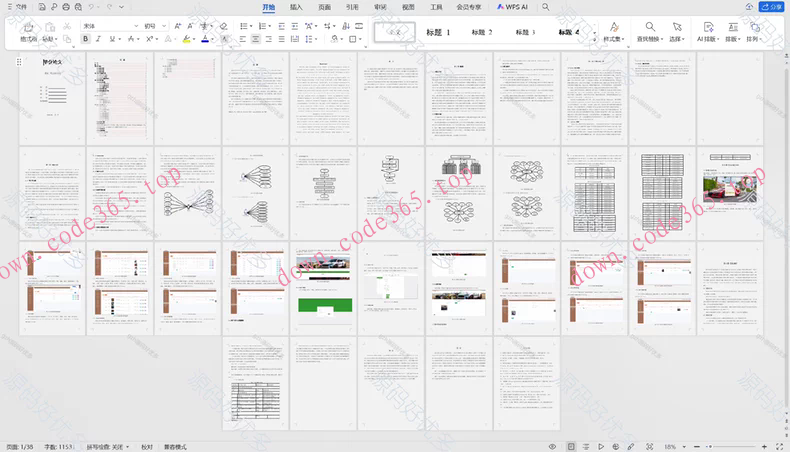Open the WPS AI tab

pos(514,6)
